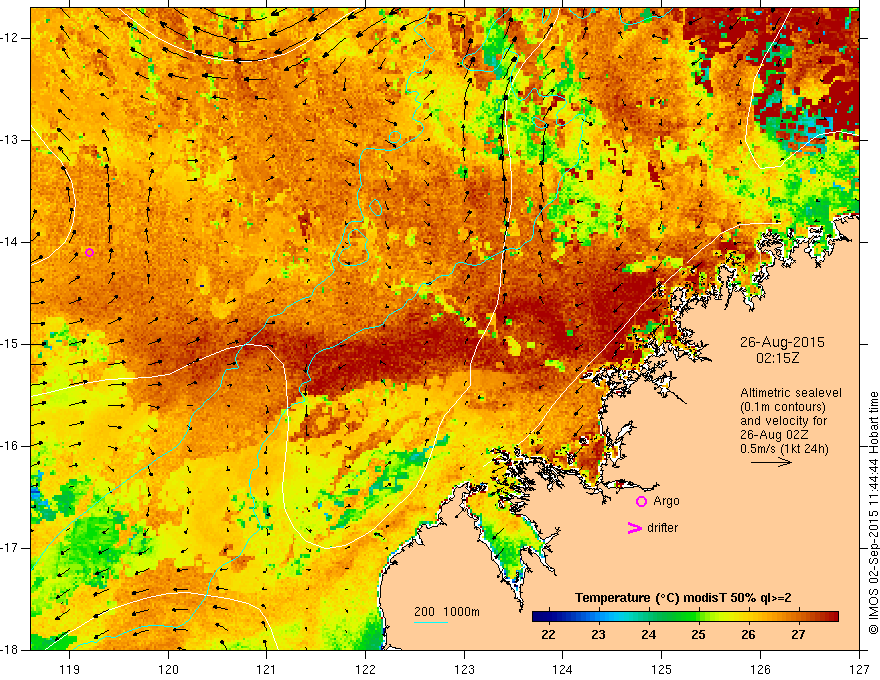This screenshot has width=880, height=680.
Task: Click the "02:15Z" time label
Action: pos(778,358)
